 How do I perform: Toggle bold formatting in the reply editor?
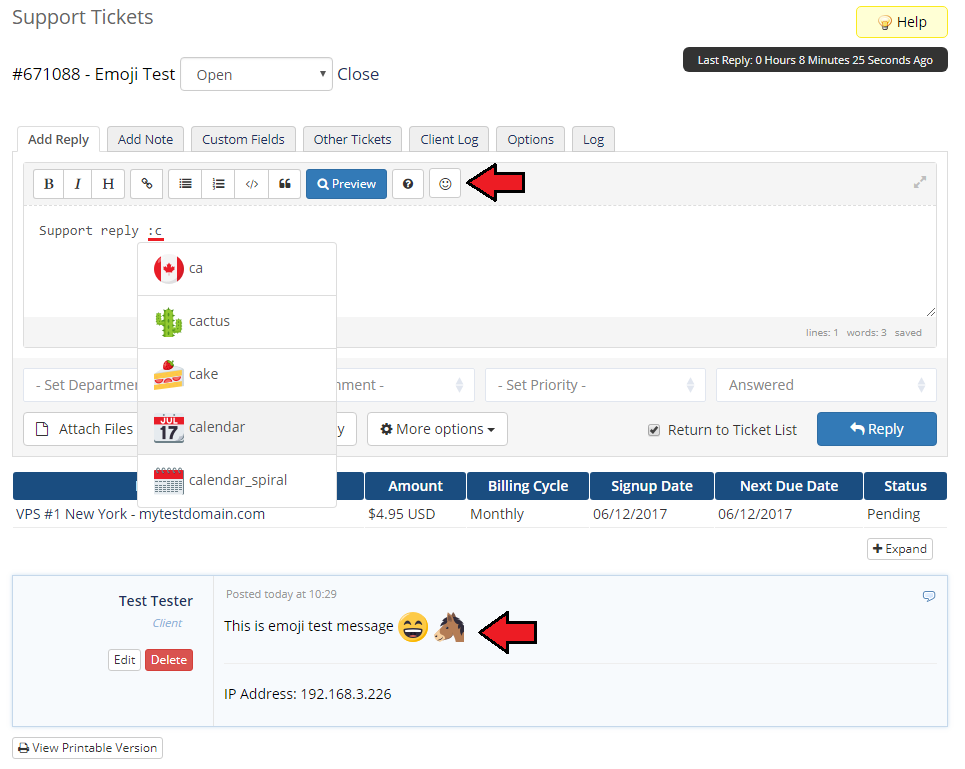[49, 184]
